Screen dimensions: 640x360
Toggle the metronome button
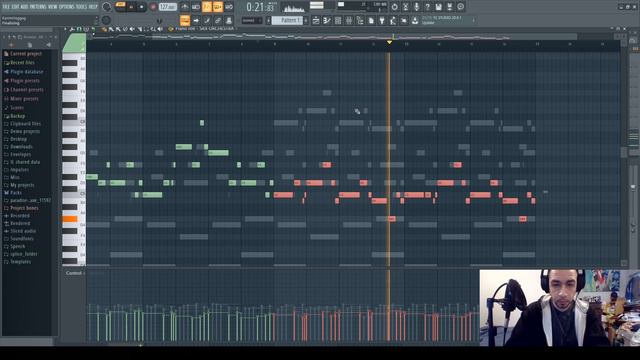[185, 7]
